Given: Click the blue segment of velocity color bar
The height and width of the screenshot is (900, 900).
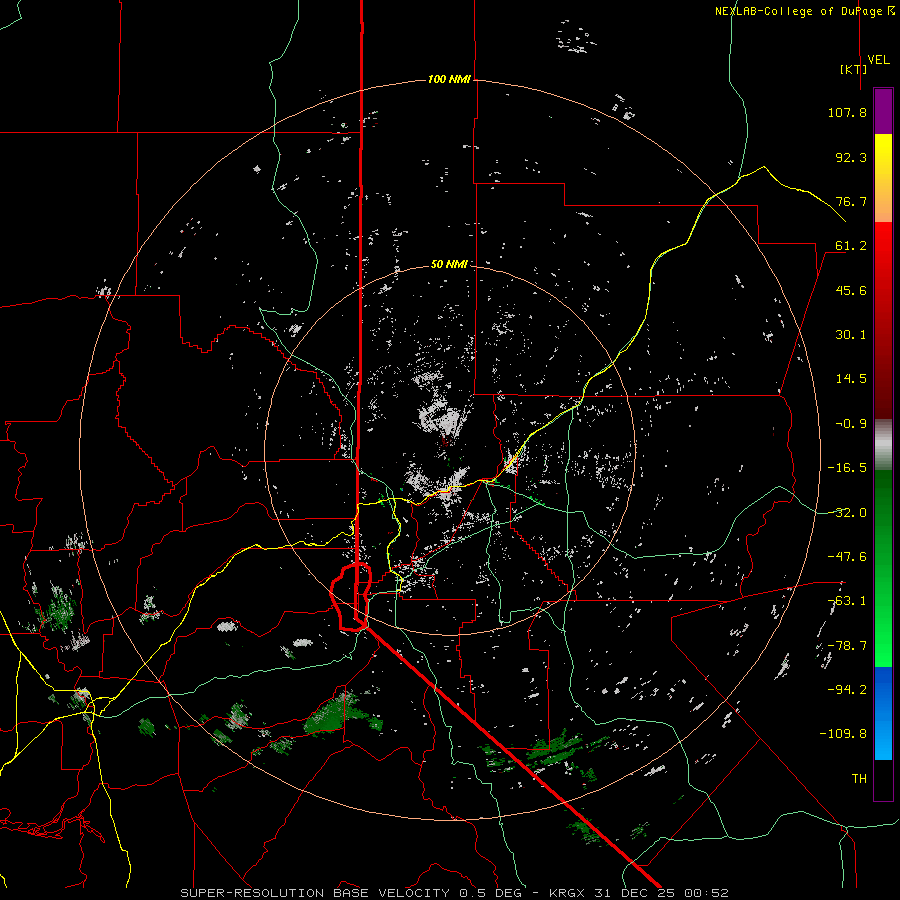Looking at the screenshot, I should (x=883, y=713).
